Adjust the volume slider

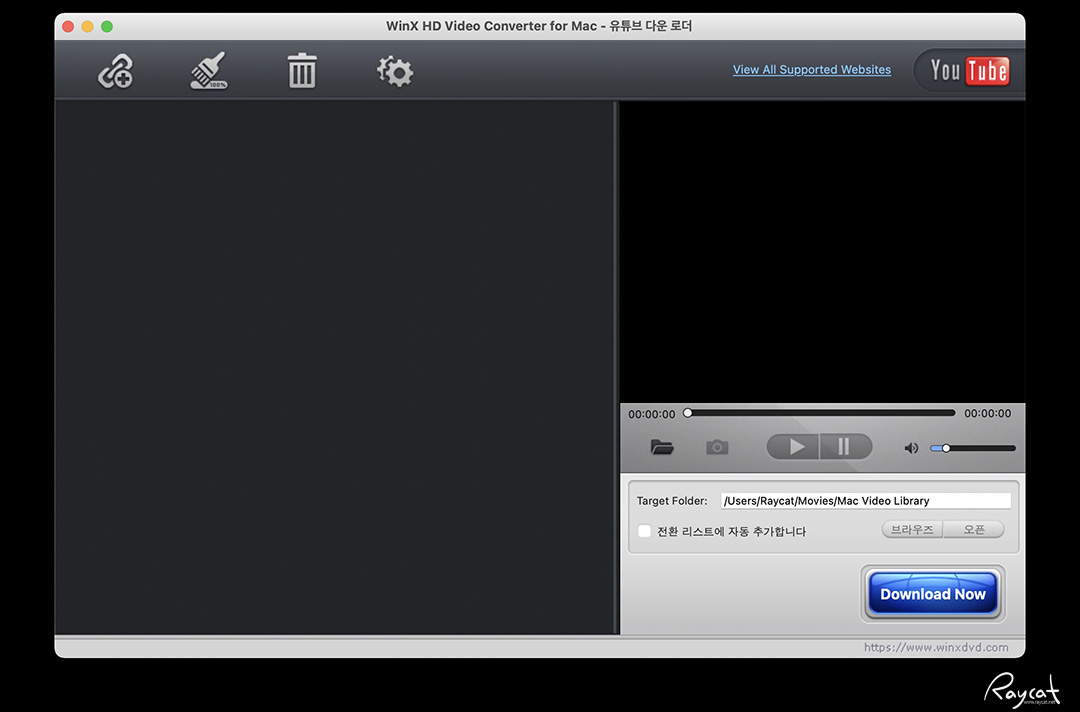(973, 448)
